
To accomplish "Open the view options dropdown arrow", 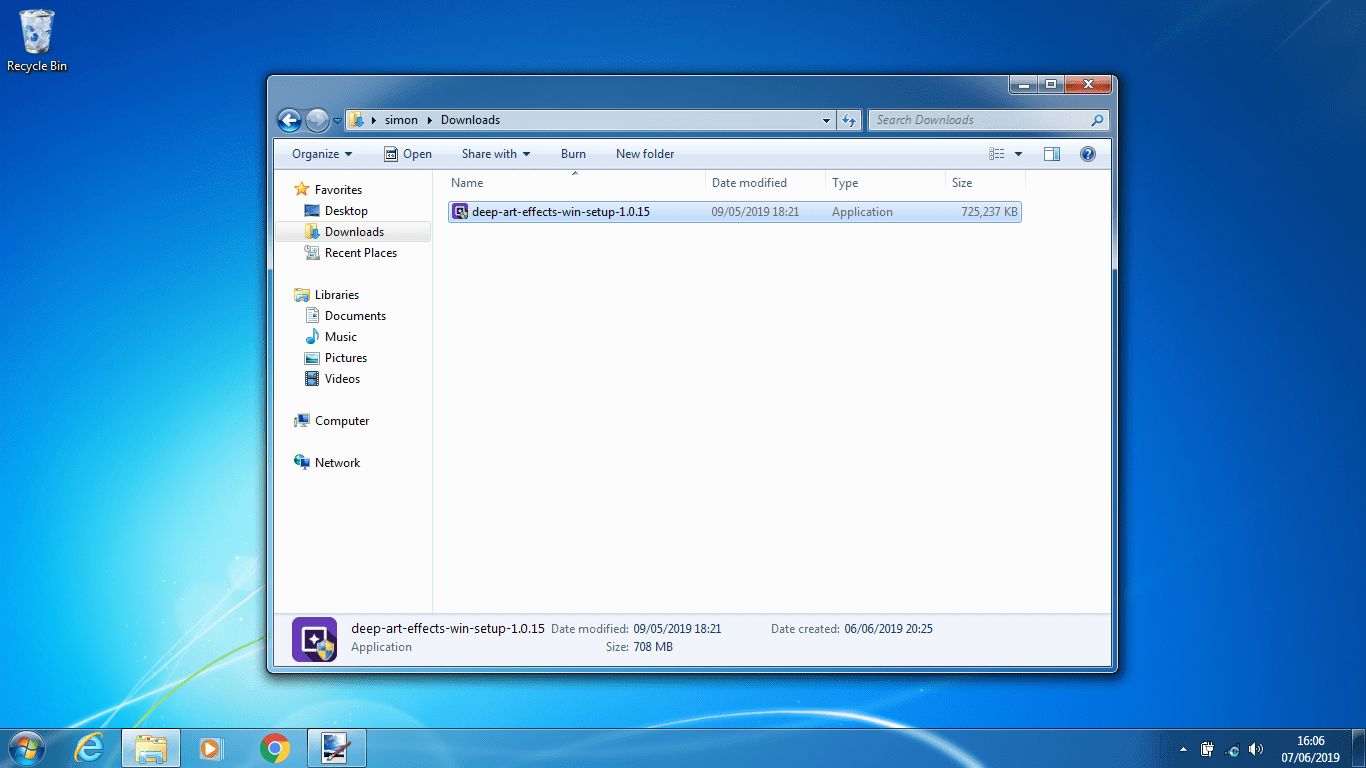I will tap(1017, 153).
